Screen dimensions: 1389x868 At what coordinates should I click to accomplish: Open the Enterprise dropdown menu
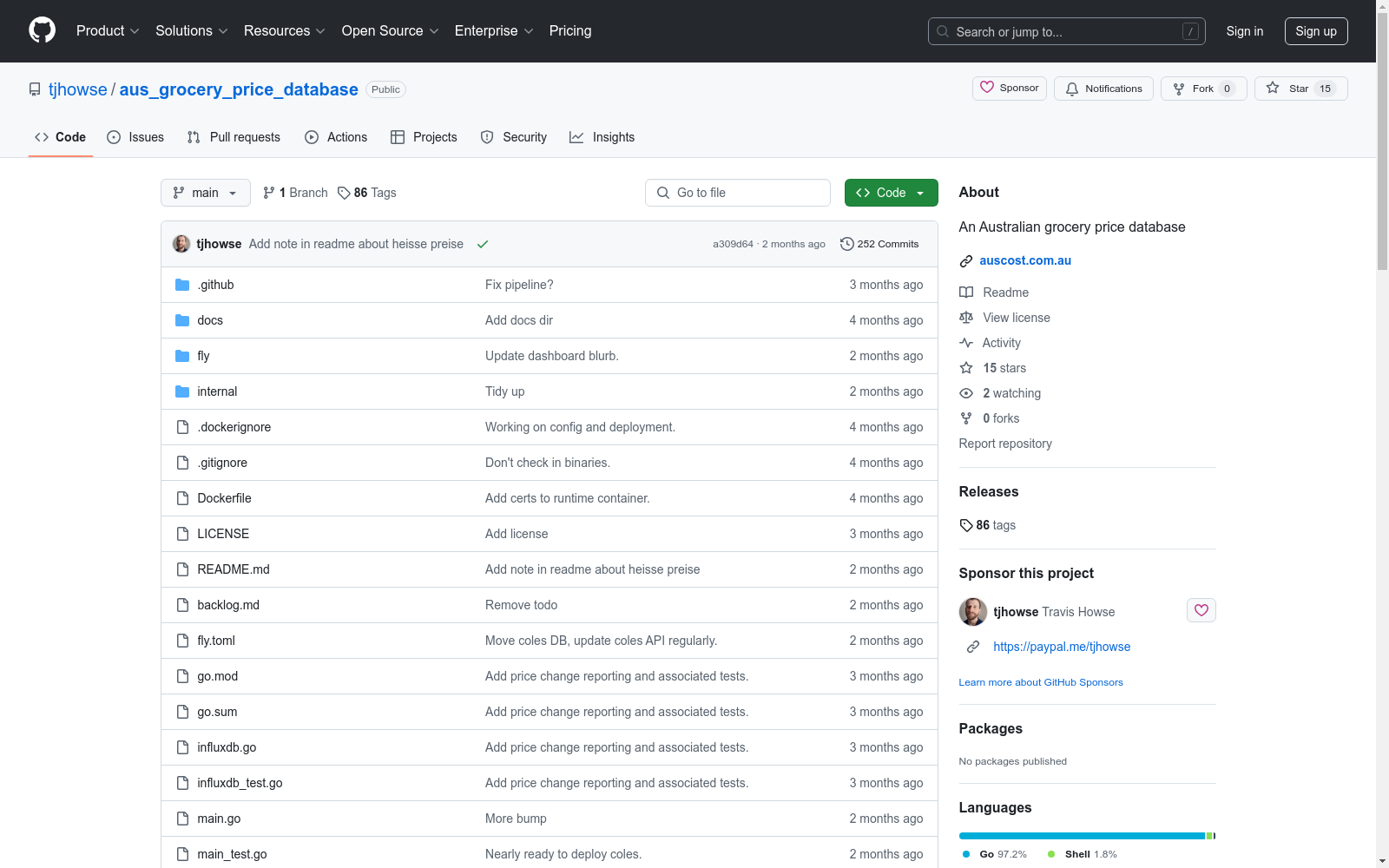tap(494, 31)
